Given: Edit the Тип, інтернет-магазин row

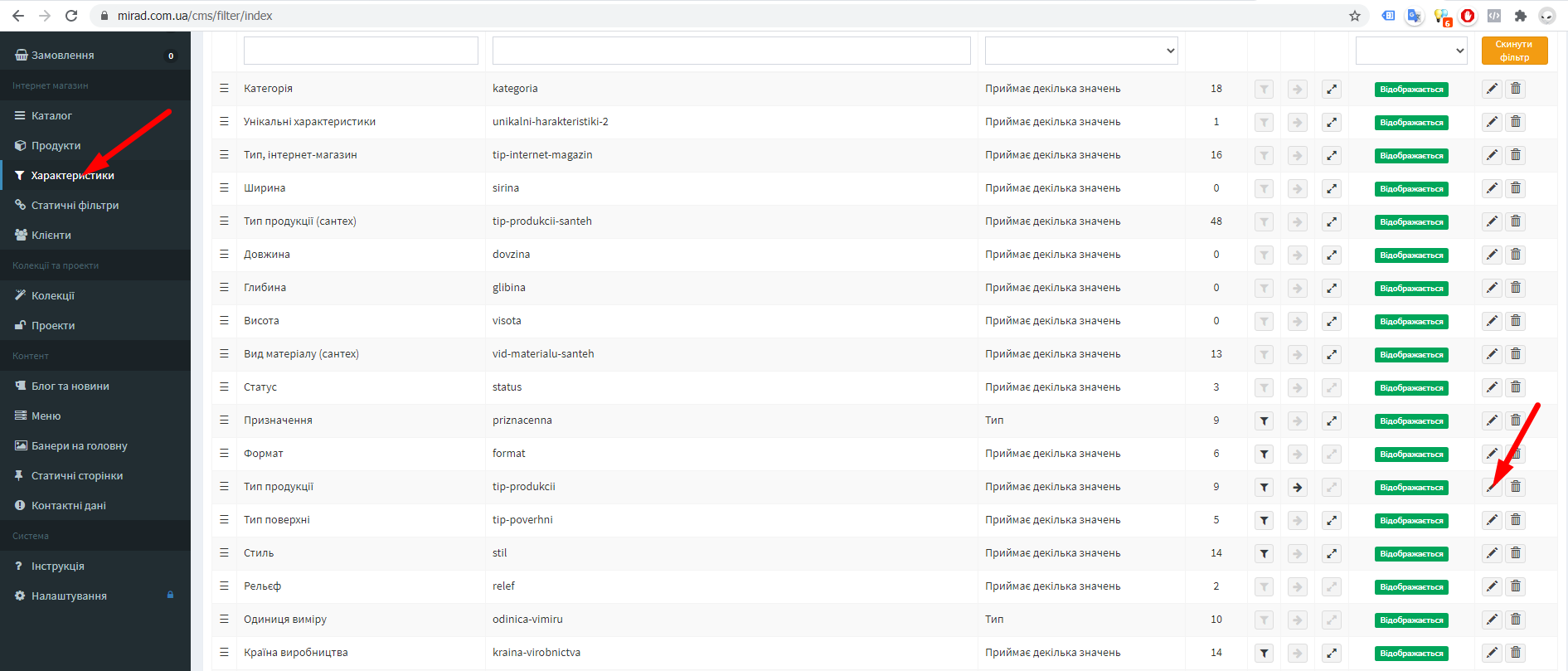Looking at the screenshot, I should point(1492,155).
